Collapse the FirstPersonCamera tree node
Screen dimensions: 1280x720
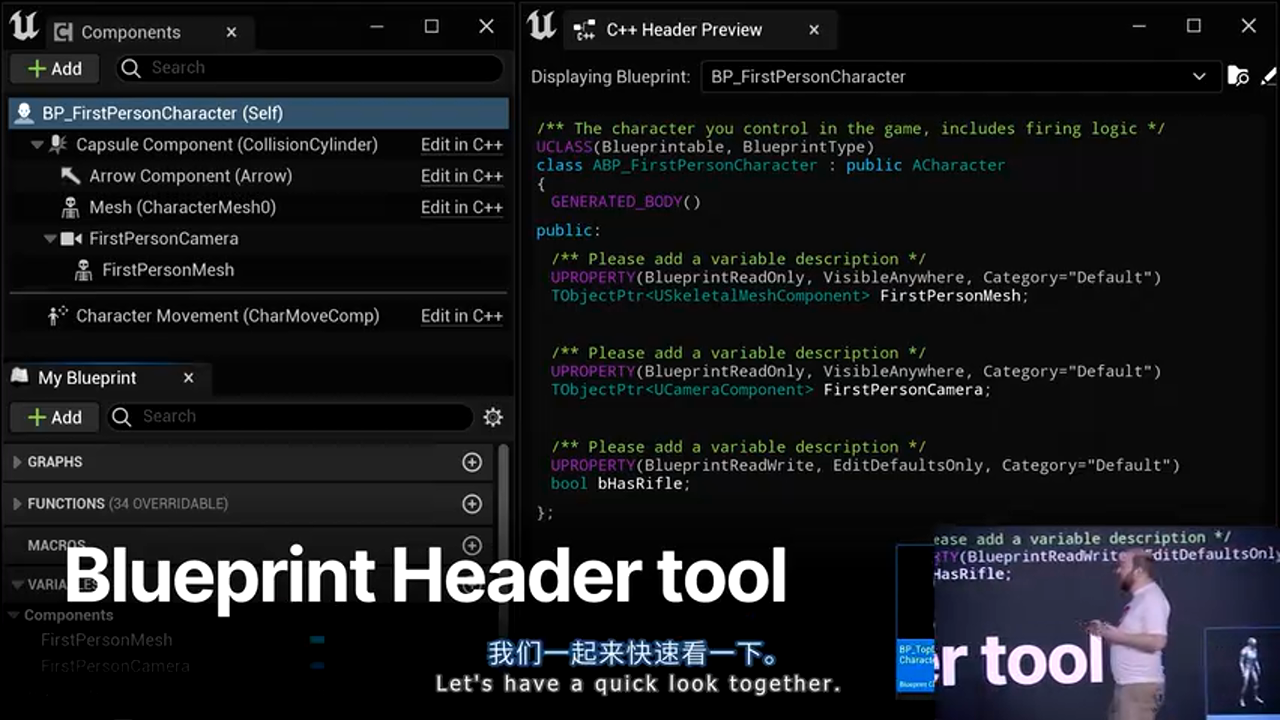click(50, 239)
